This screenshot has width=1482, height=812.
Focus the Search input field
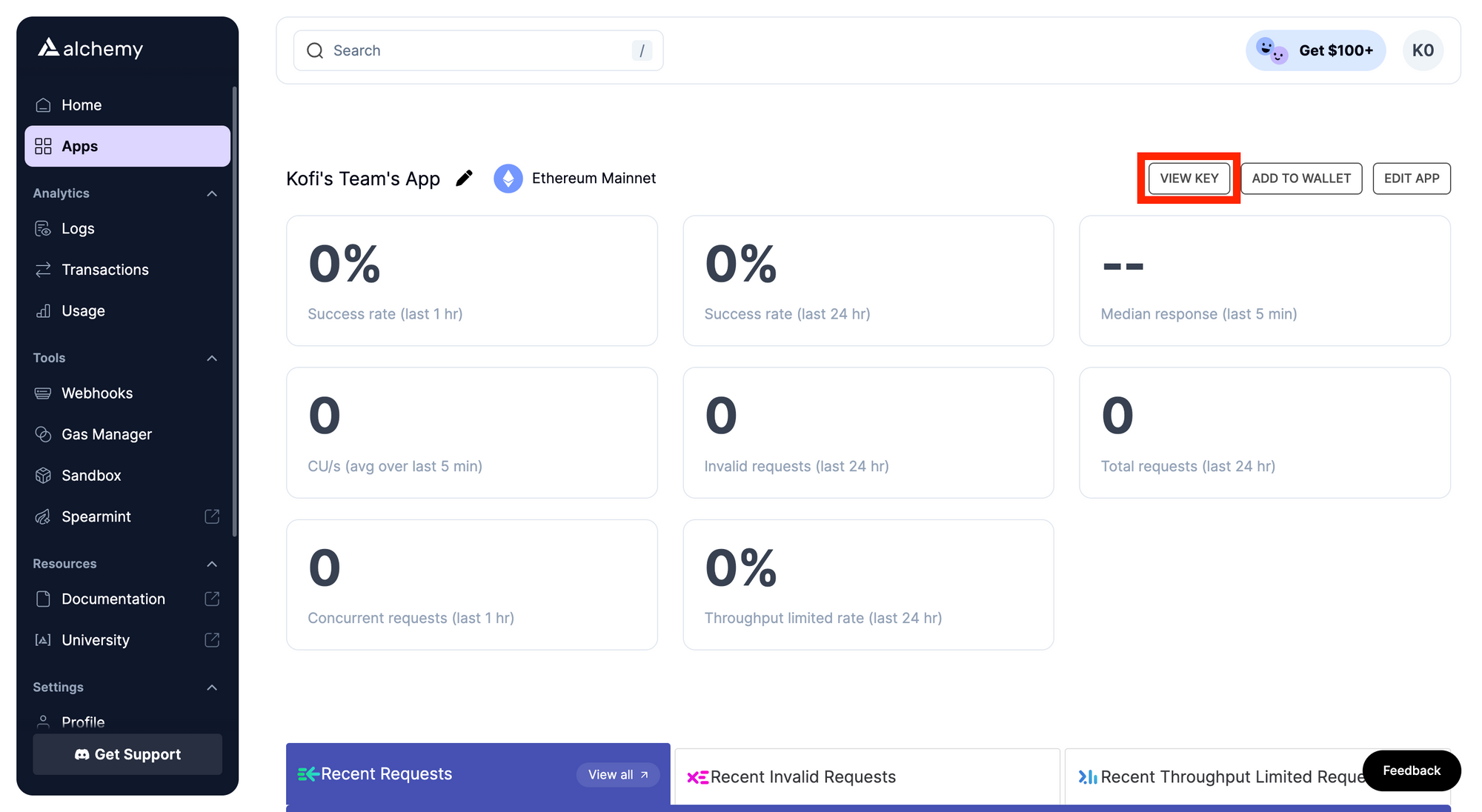(474, 50)
